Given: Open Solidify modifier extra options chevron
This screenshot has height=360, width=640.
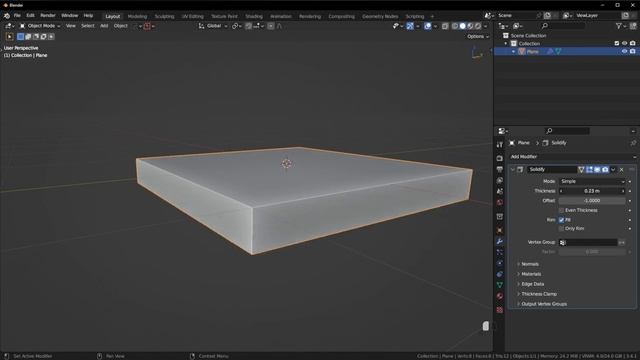Looking at the screenshot, I should tap(613, 169).
